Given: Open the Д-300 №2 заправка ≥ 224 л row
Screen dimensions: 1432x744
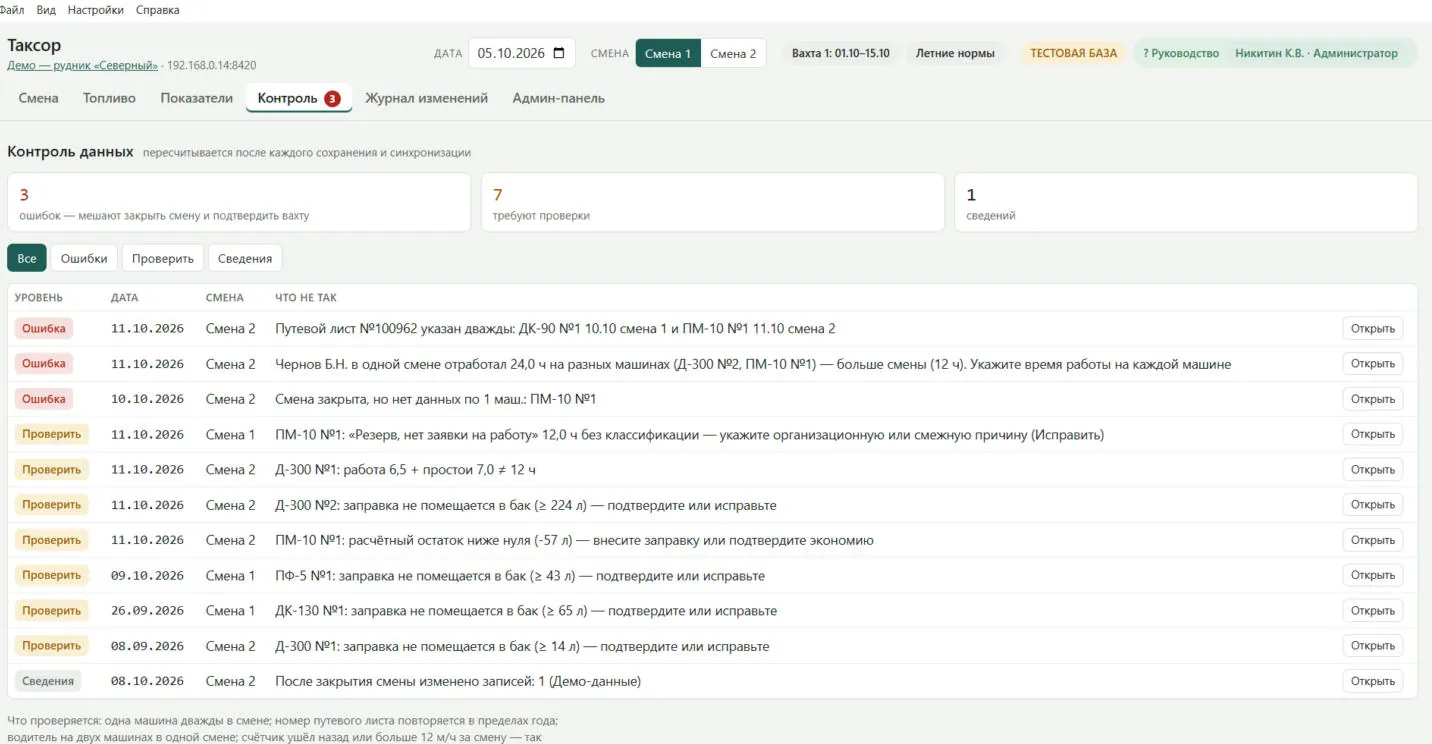Looking at the screenshot, I should pyautogui.click(x=1373, y=505).
